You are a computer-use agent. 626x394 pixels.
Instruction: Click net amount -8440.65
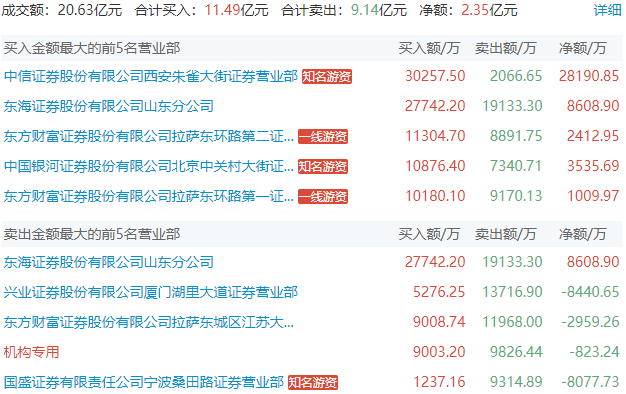pos(590,292)
